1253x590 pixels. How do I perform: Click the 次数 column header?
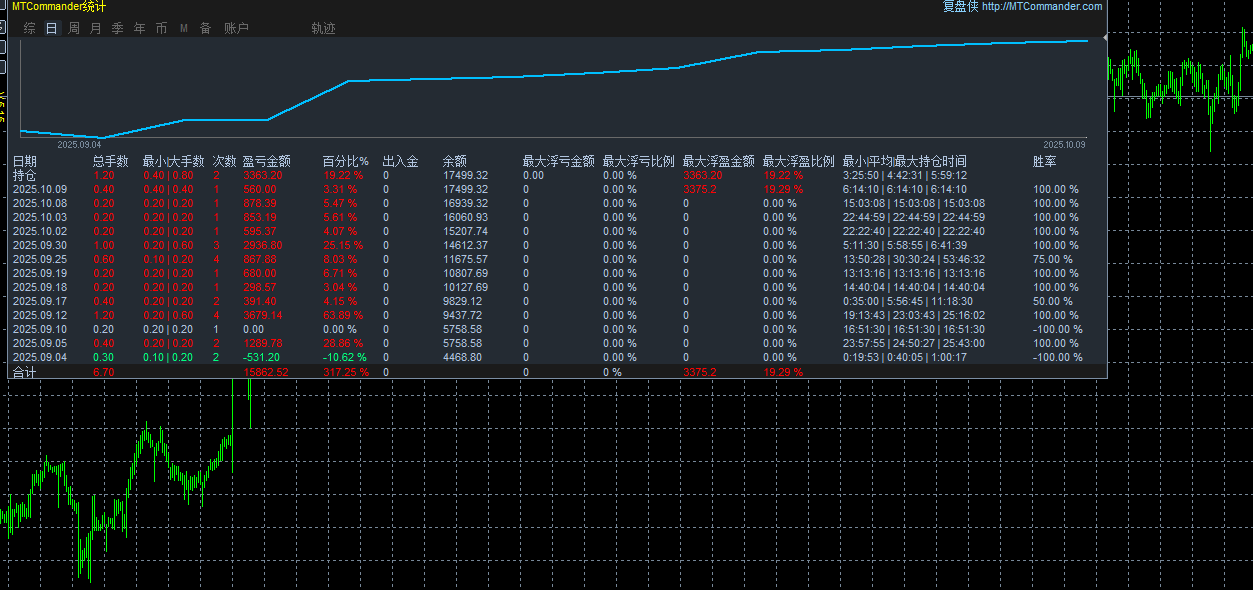point(225,161)
